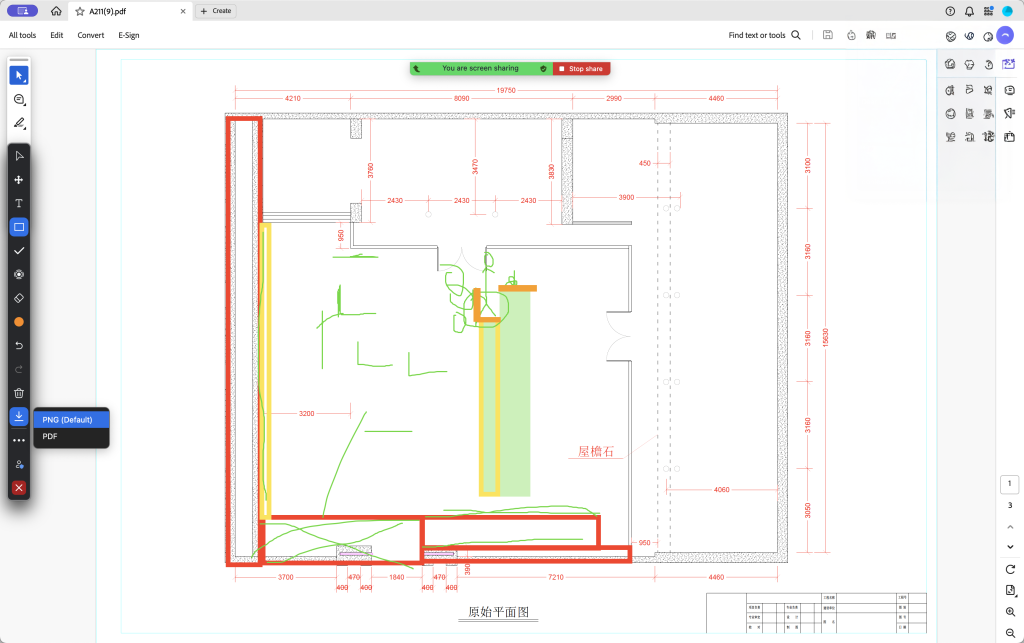Select the Text annotation tool

pyautogui.click(x=19, y=203)
